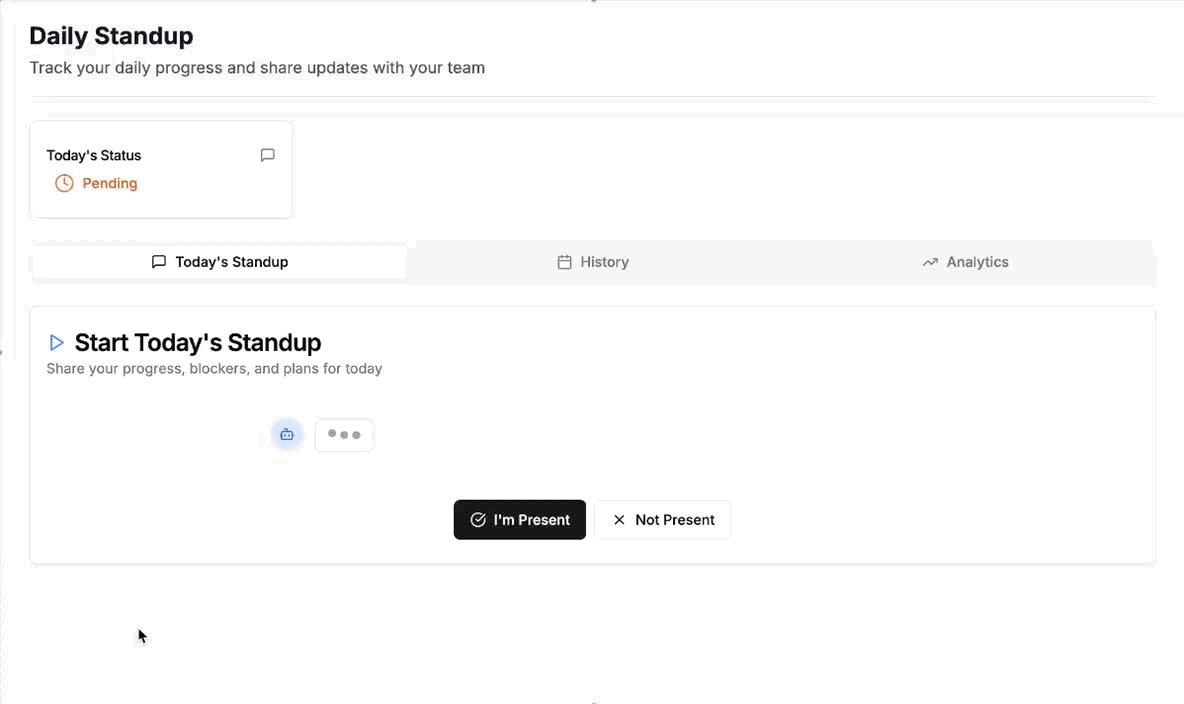Click the typing indicator dots bubble
Image resolution: width=1184 pixels, height=704 pixels.
(344, 435)
